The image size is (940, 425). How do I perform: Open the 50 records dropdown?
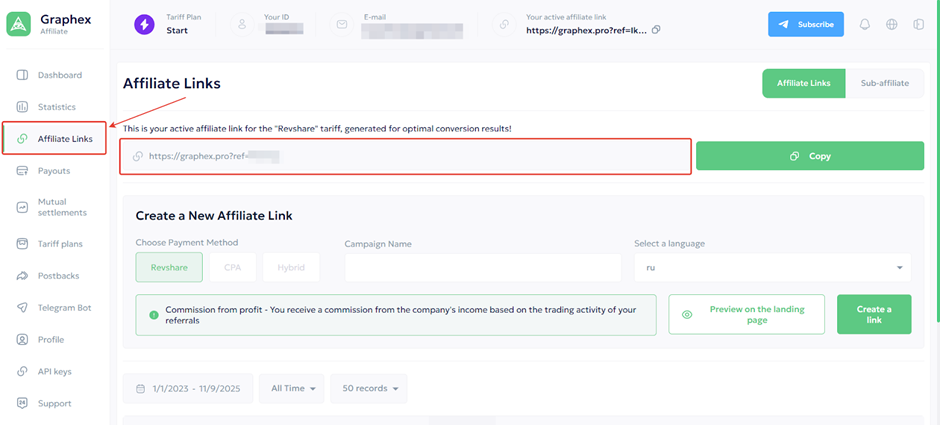click(369, 388)
